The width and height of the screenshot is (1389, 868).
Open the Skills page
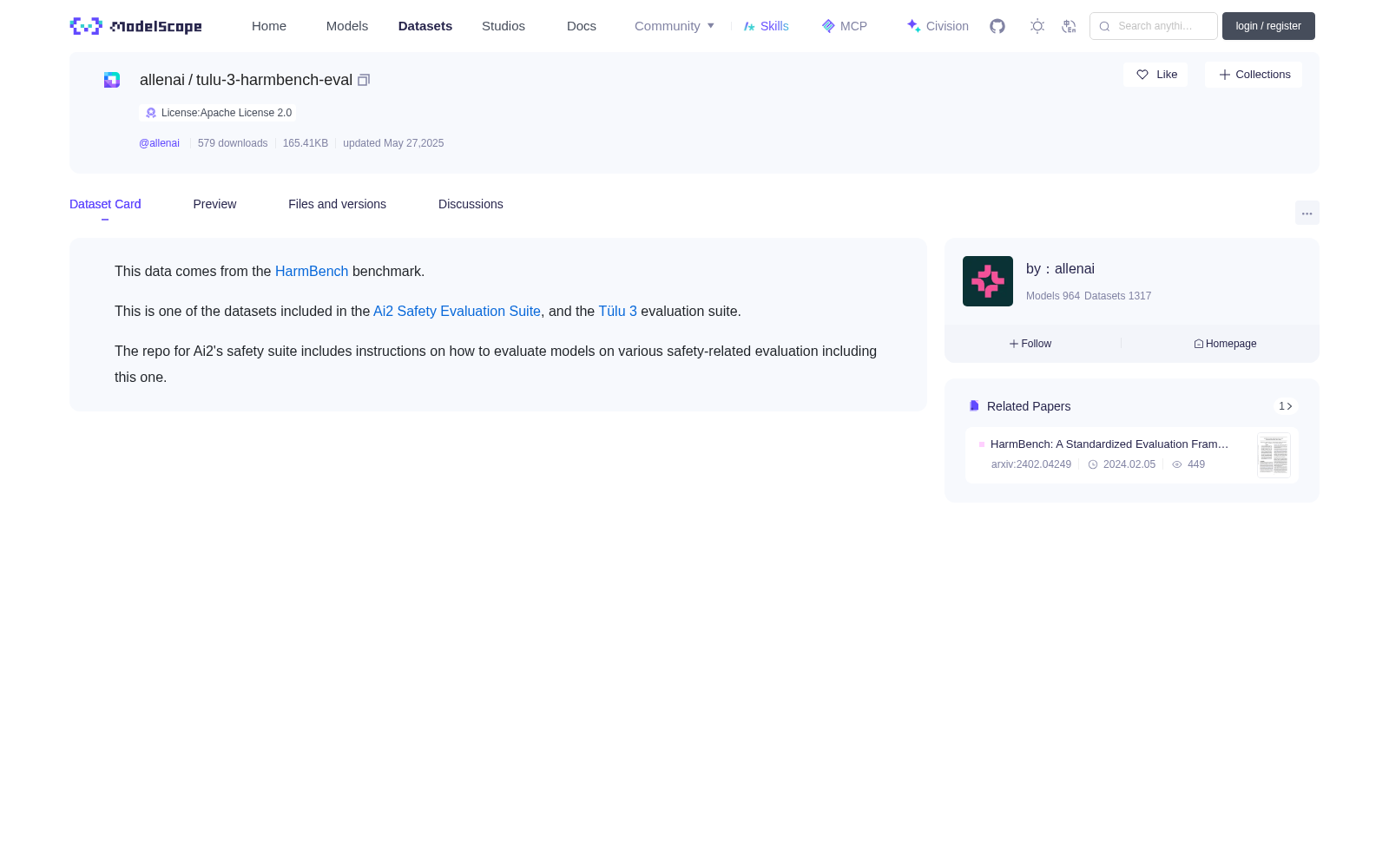(767, 26)
